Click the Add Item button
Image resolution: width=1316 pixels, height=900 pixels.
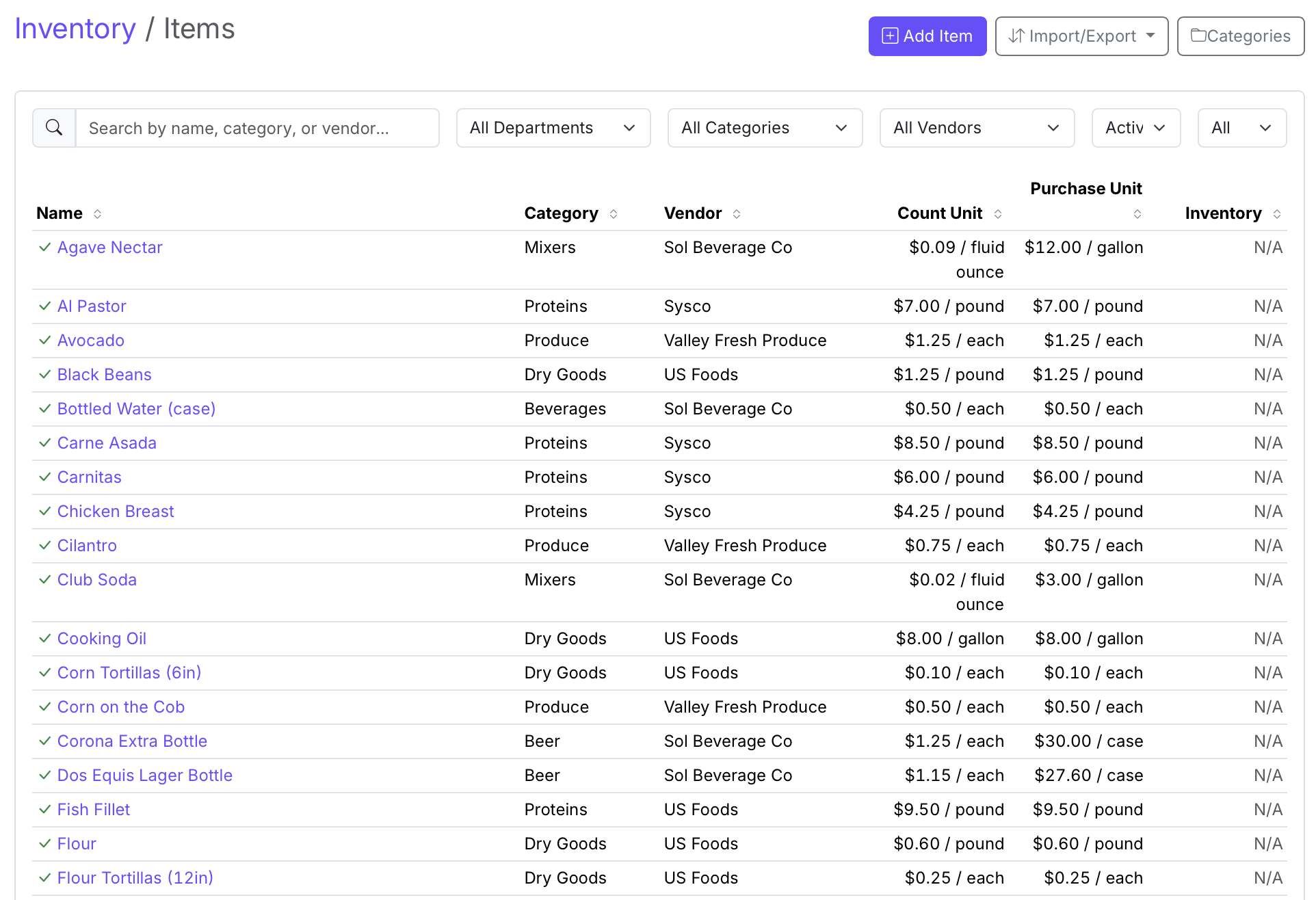click(x=927, y=36)
